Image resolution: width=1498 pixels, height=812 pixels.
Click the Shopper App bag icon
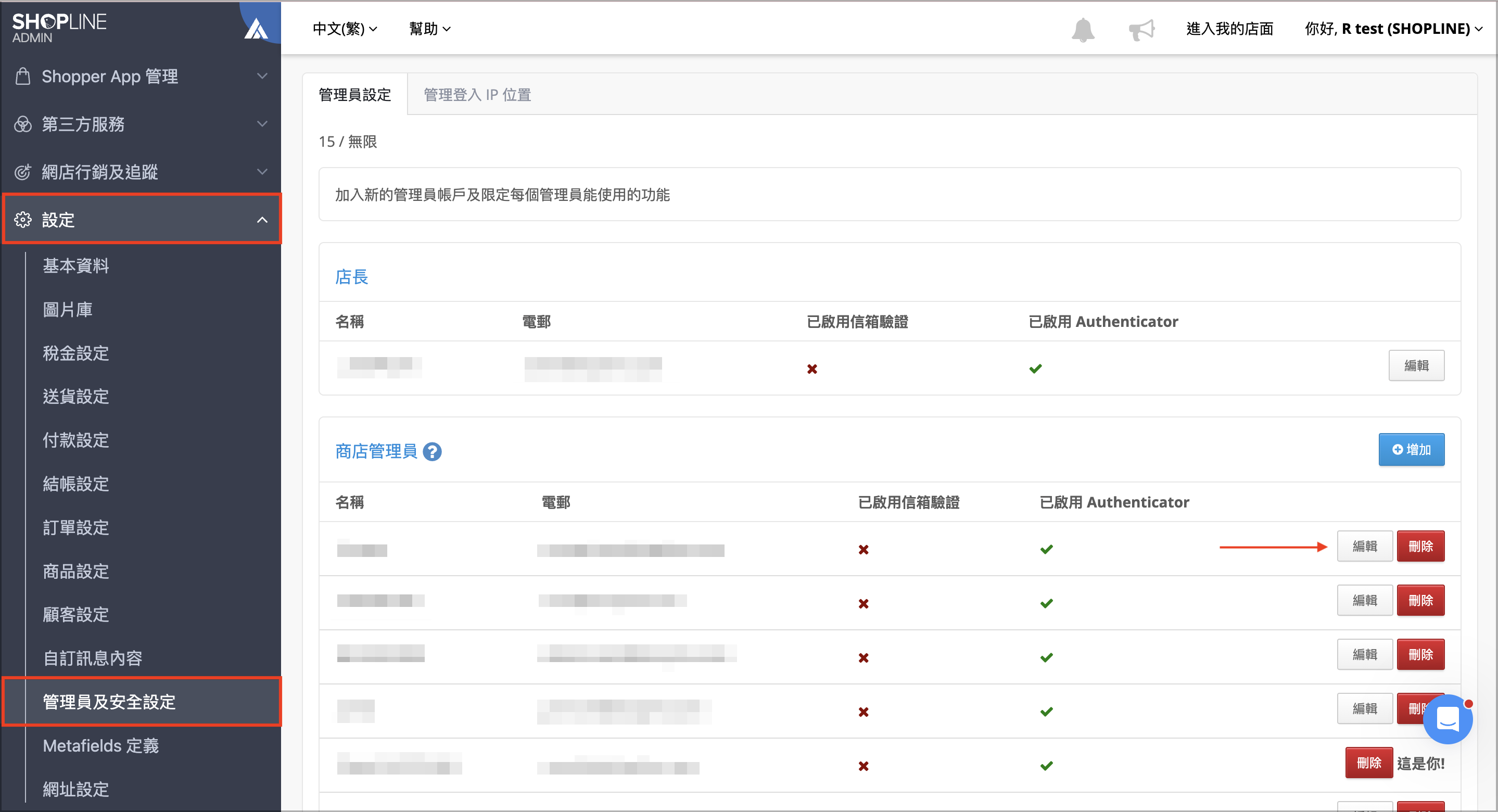pos(23,76)
